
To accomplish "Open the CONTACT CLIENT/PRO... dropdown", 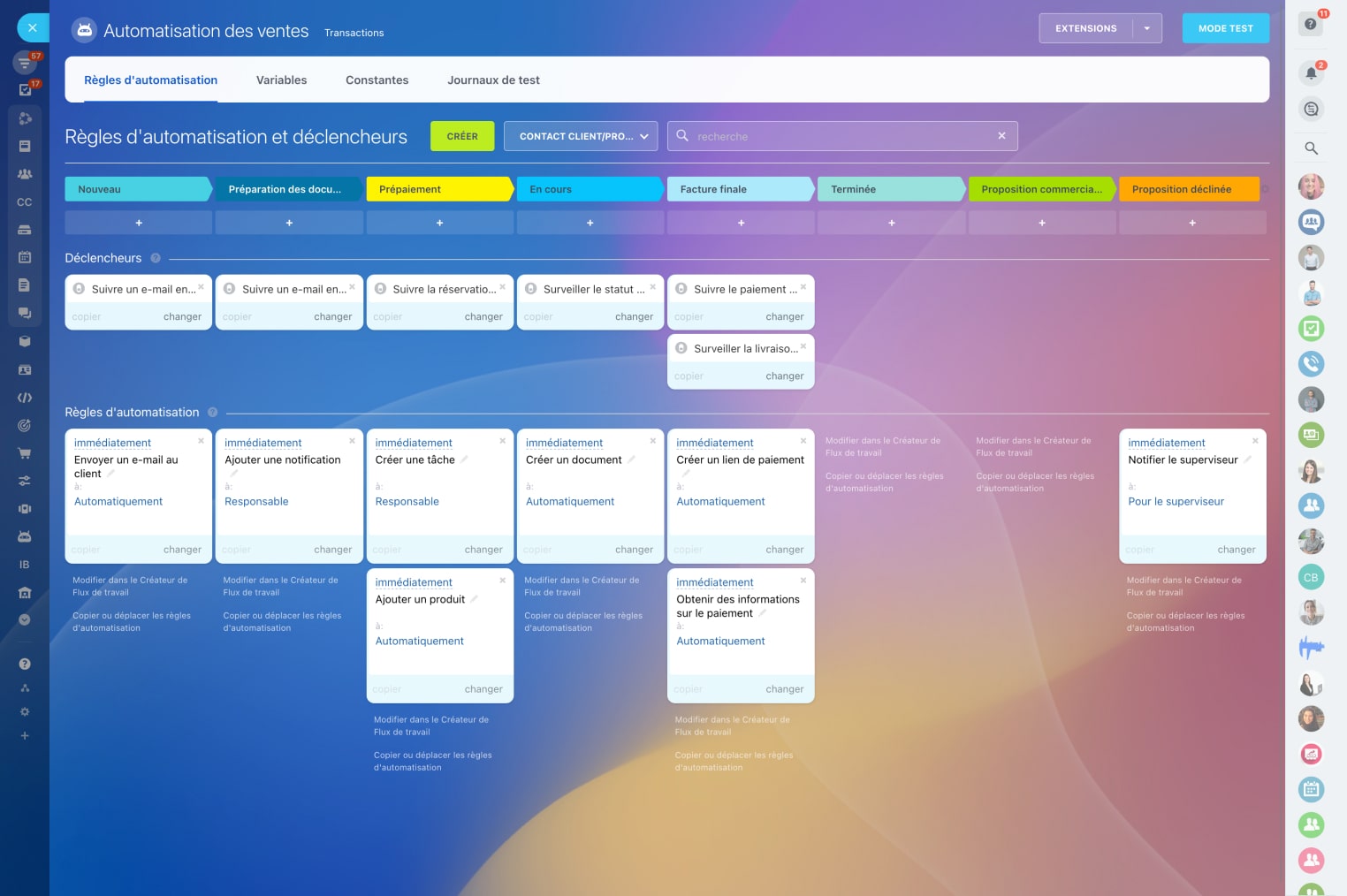I will point(581,136).
